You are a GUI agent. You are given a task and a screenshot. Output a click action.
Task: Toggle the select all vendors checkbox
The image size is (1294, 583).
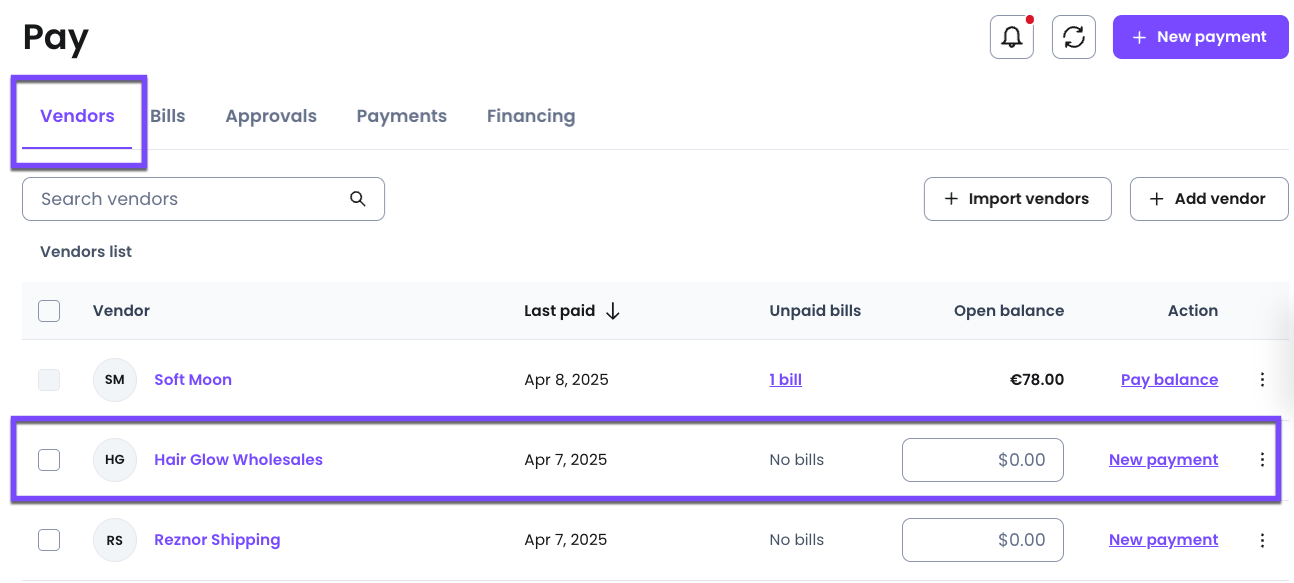click(x=49, y=311)
